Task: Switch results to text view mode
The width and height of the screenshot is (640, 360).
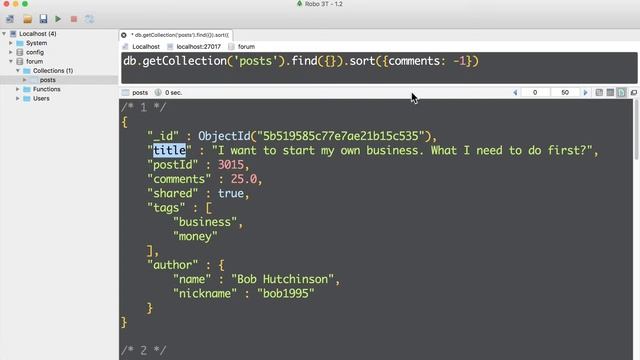Action: [621, 93]
